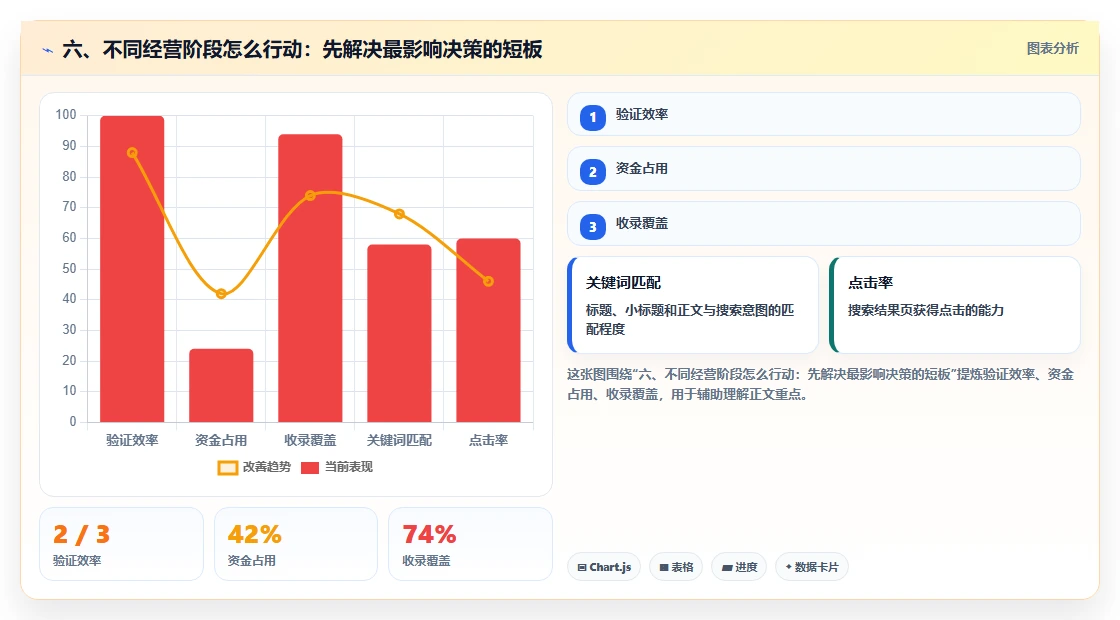Click the text 标题、小标题和正文与搜索意图的匹配程度

[690, 320]
